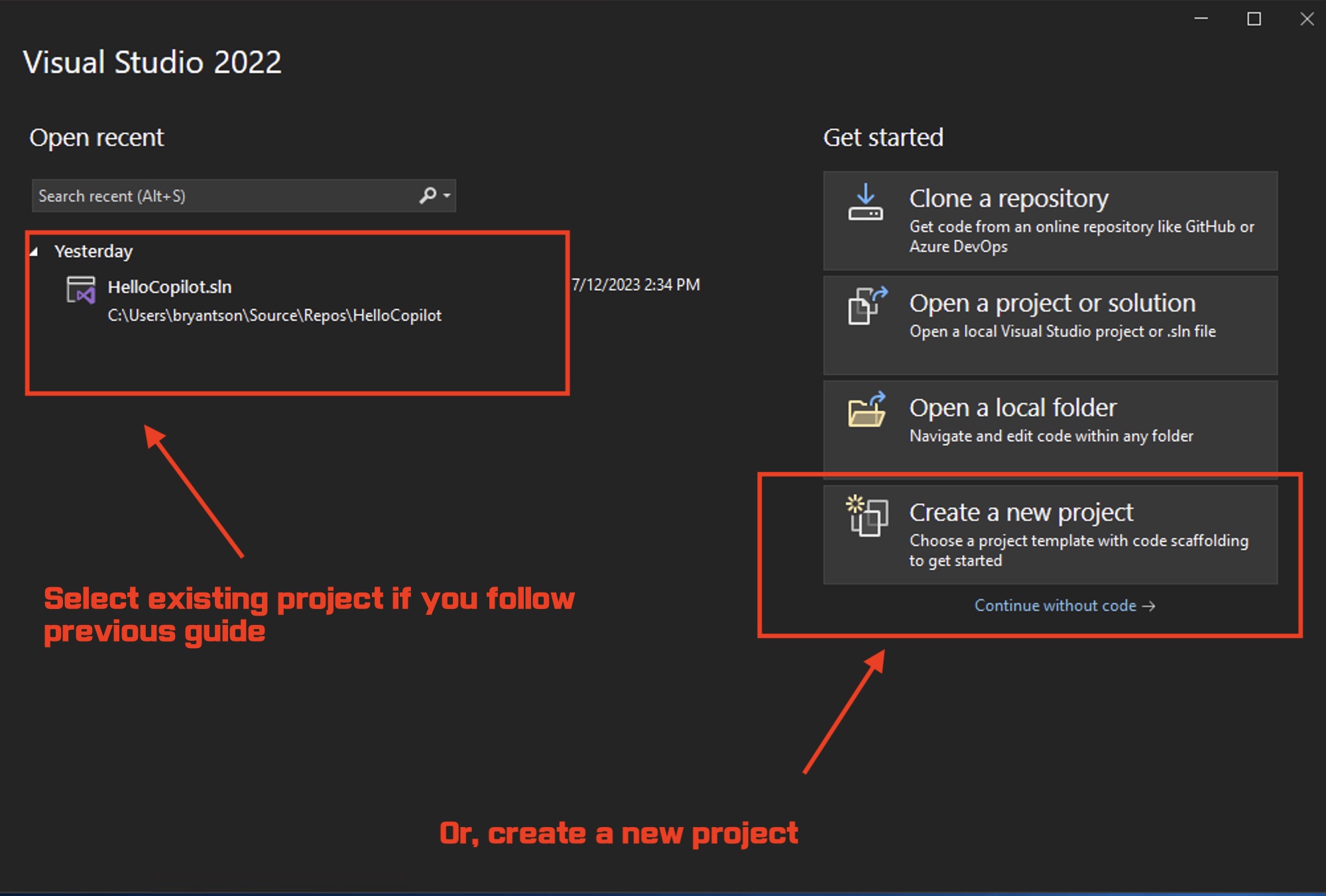Click the Clone a repository title

[x=1008, y=198]
